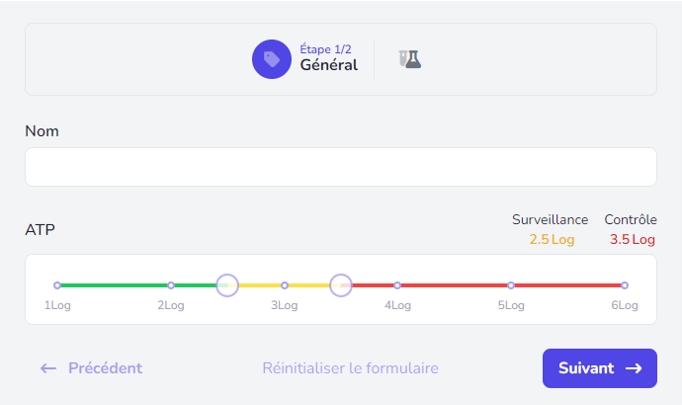The width and height of the screenshot is (682, 405).
Task: Click the 1Log marker on ATP scale
Action: pyautogui.click(x=57, y=285)
